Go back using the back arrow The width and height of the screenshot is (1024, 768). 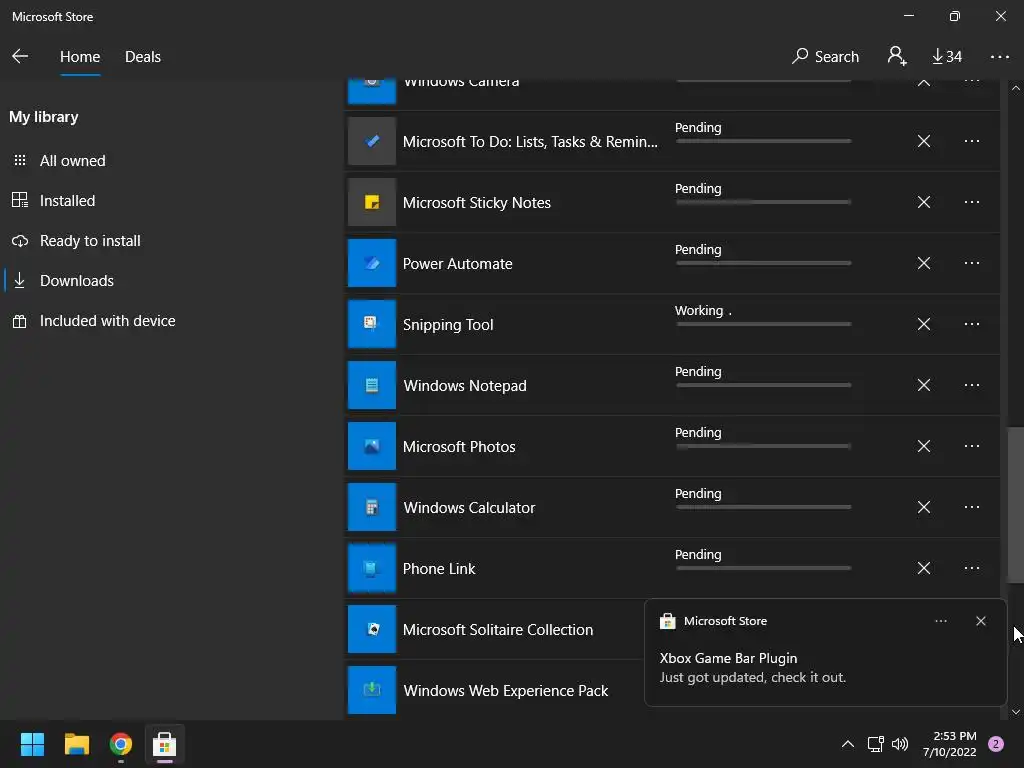(x=20, y=57)
